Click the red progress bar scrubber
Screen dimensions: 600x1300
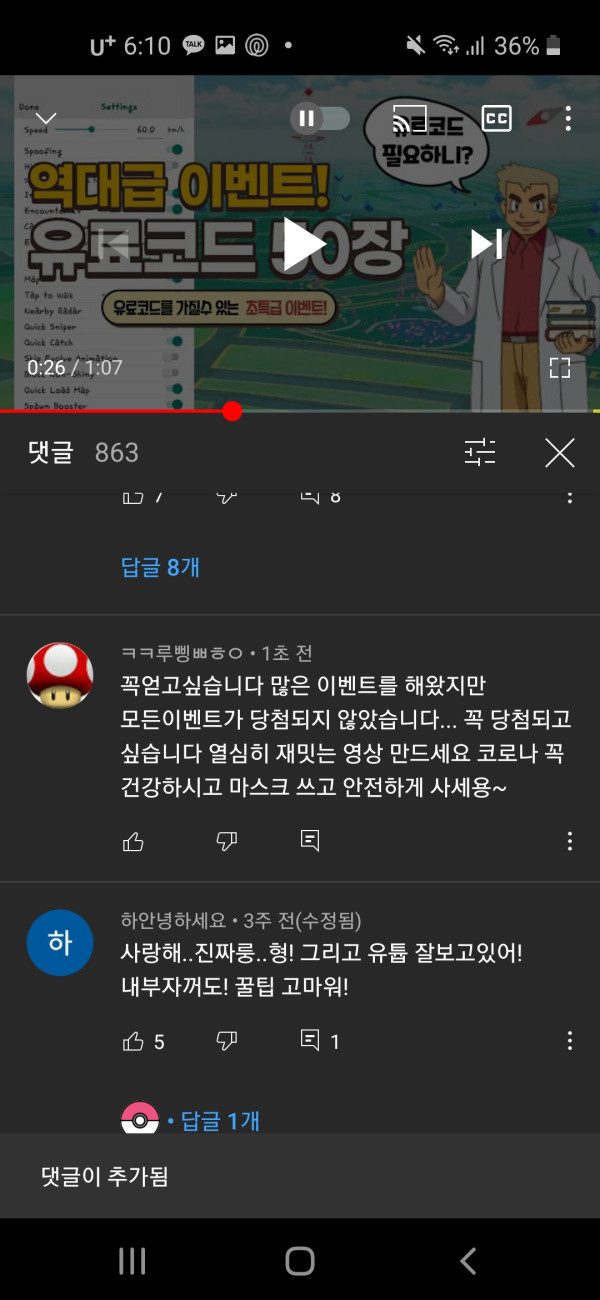(x=232, y=411)
